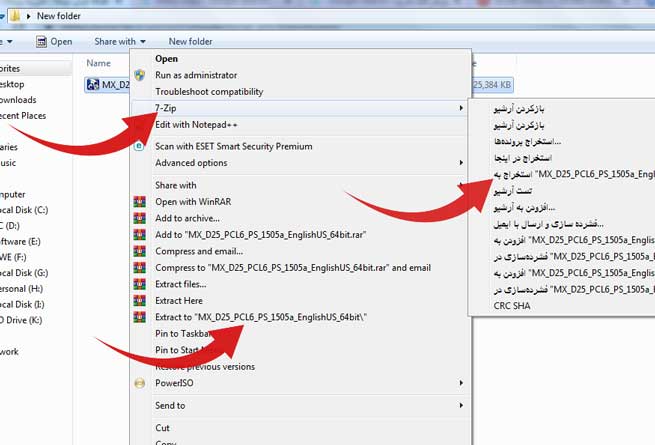Choose Extract Here
The width and height of the screenshot is (655, 445).
(x=179, y=301)
